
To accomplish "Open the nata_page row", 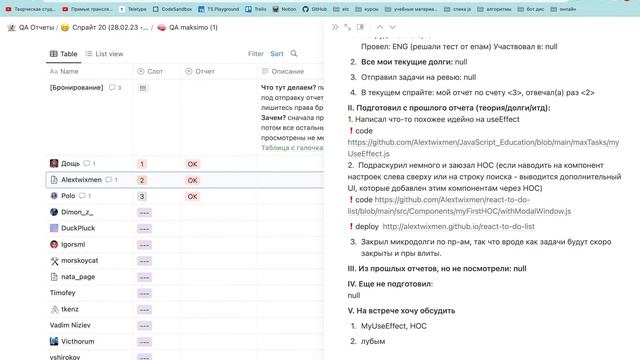I will (x=78, y=277).
